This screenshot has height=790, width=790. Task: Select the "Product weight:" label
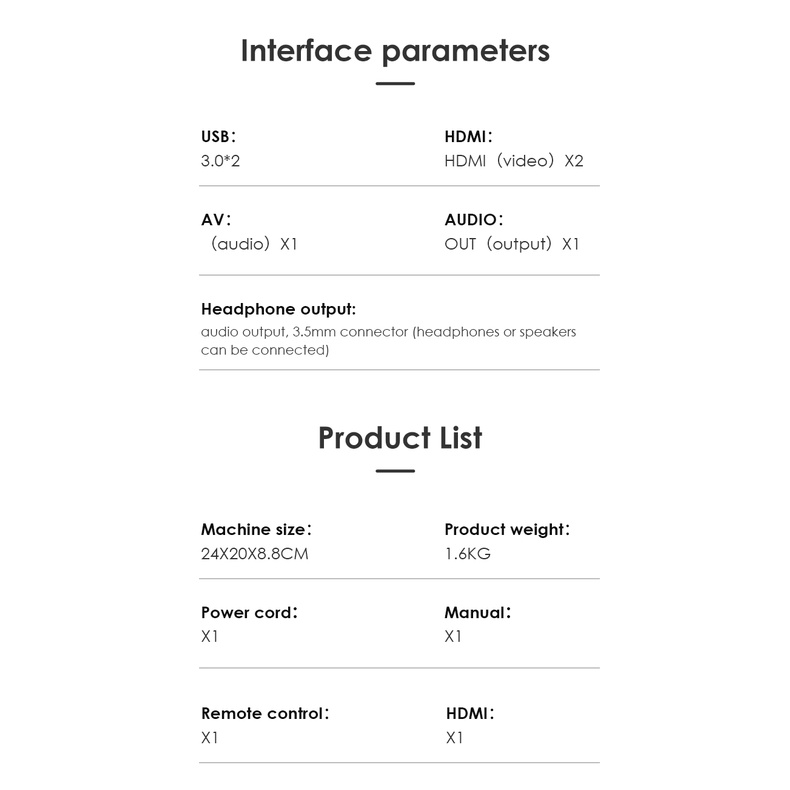point(507,529)
